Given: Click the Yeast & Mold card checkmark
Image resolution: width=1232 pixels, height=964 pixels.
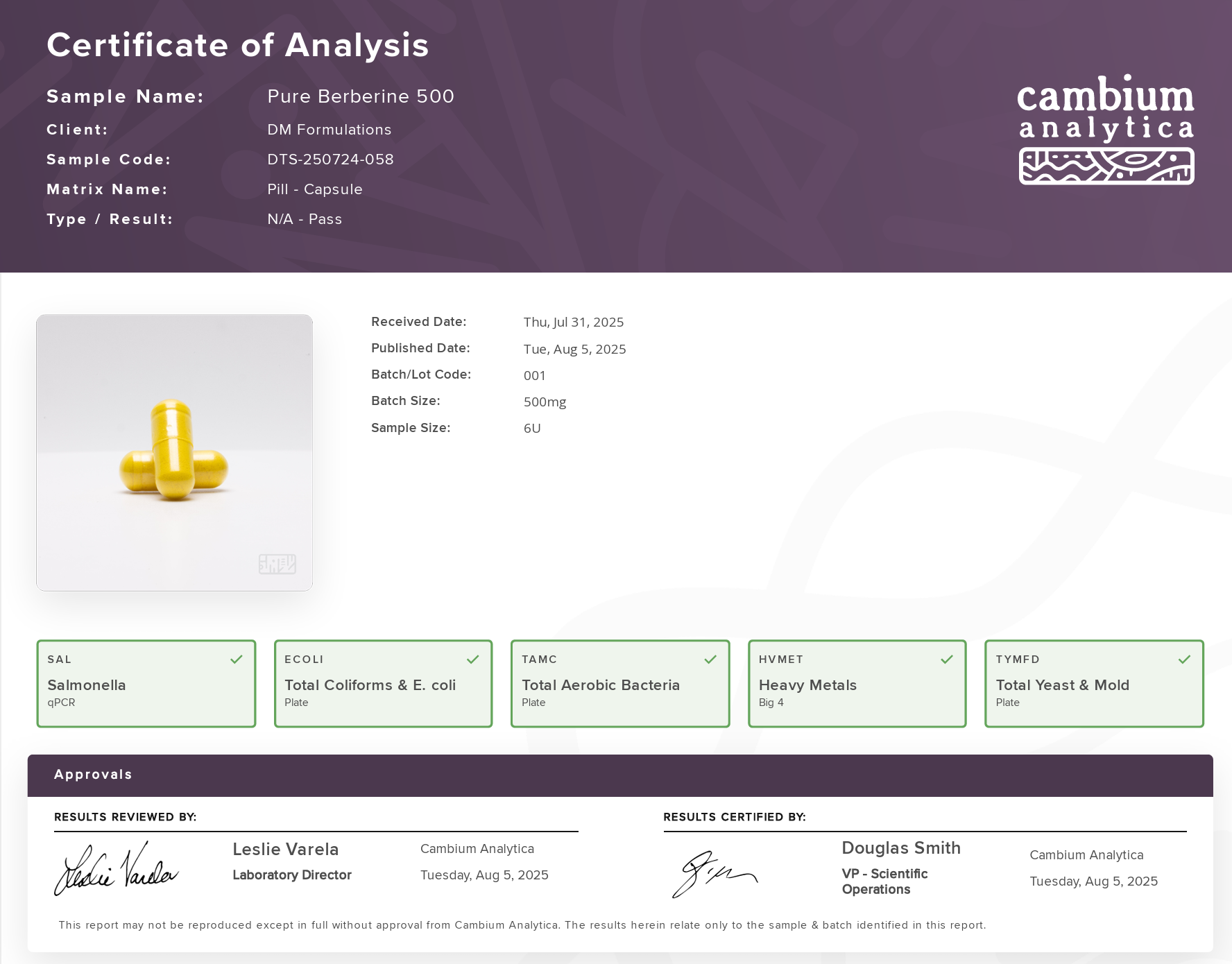Looking at the screenshot, I should [1184, 660].
